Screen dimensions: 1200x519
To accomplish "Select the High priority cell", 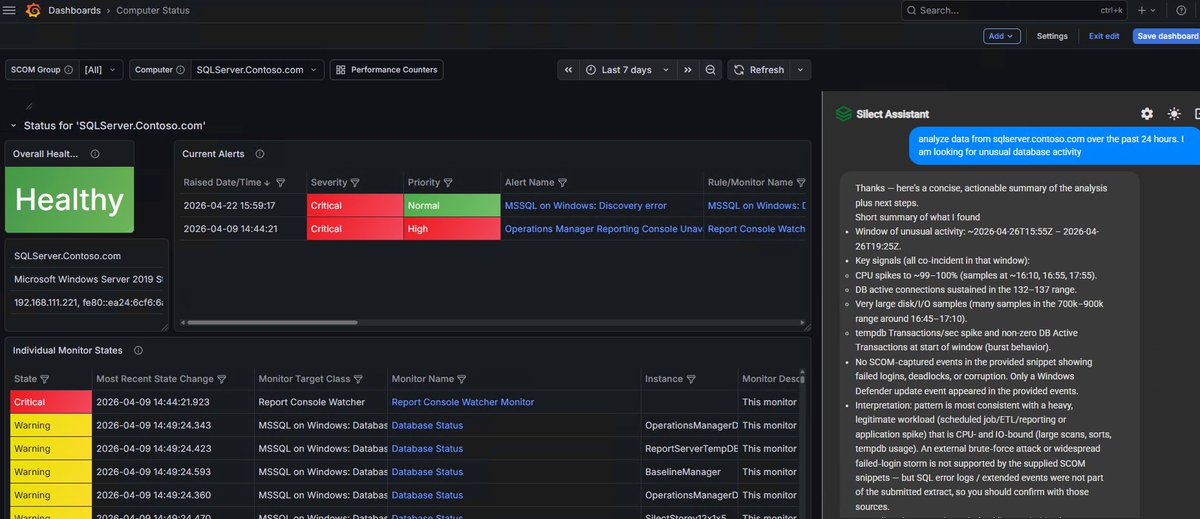I will click(450, 229).
